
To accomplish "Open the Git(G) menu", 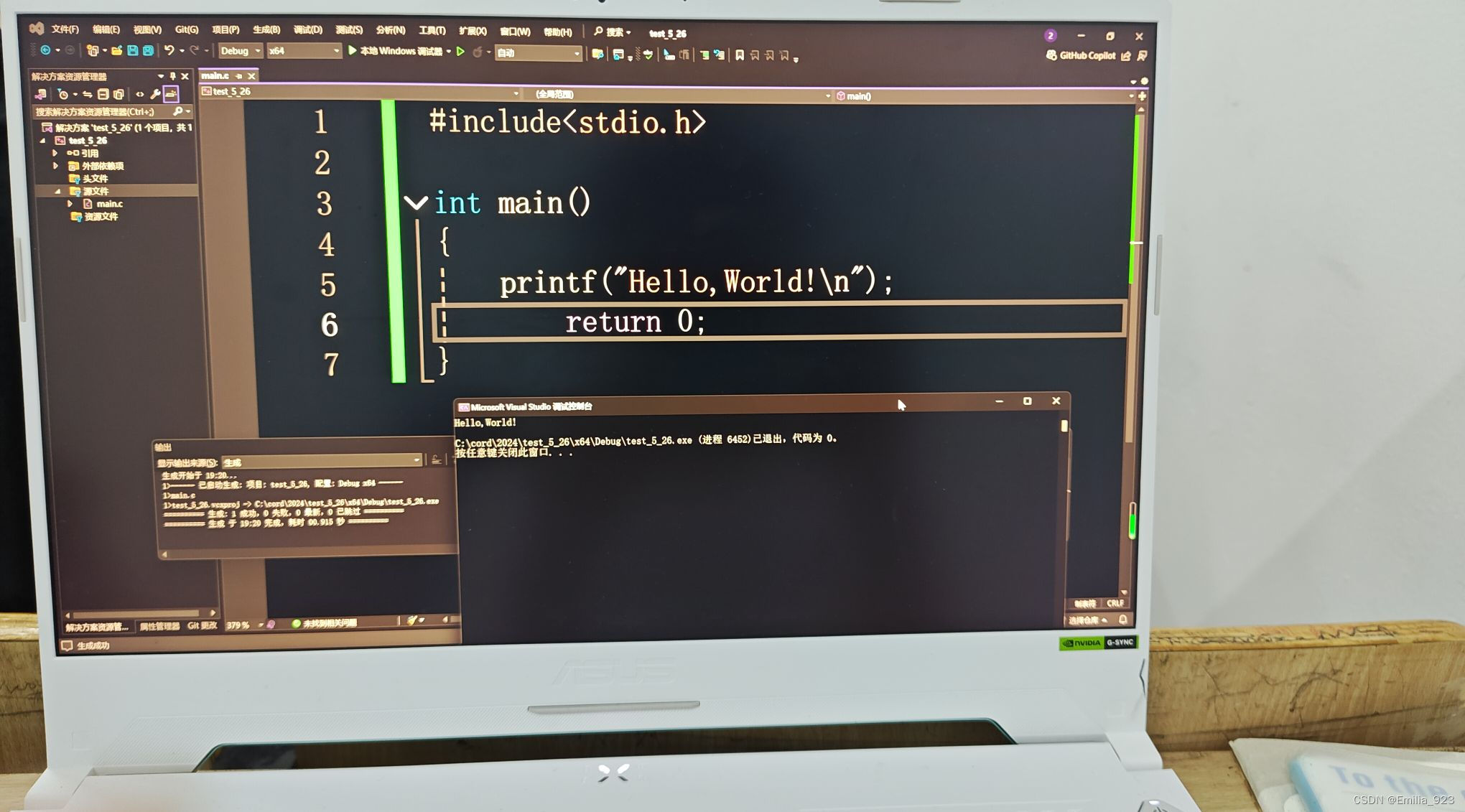I will tap(187, 29).
